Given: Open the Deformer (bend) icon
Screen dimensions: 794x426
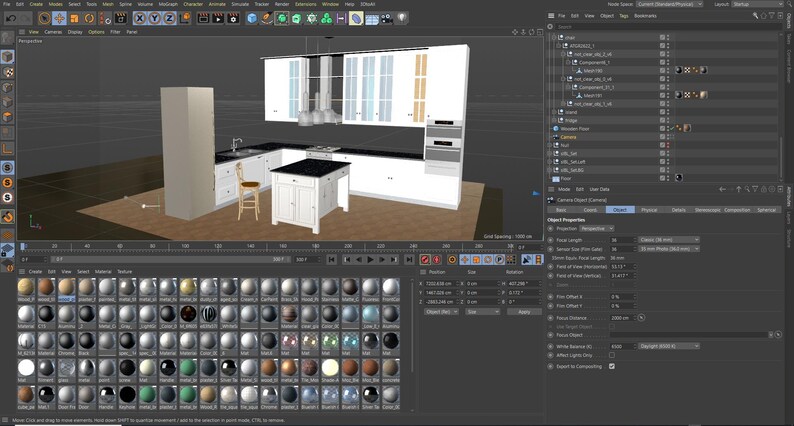Looking at the screenshot, I should pos(356,19).
